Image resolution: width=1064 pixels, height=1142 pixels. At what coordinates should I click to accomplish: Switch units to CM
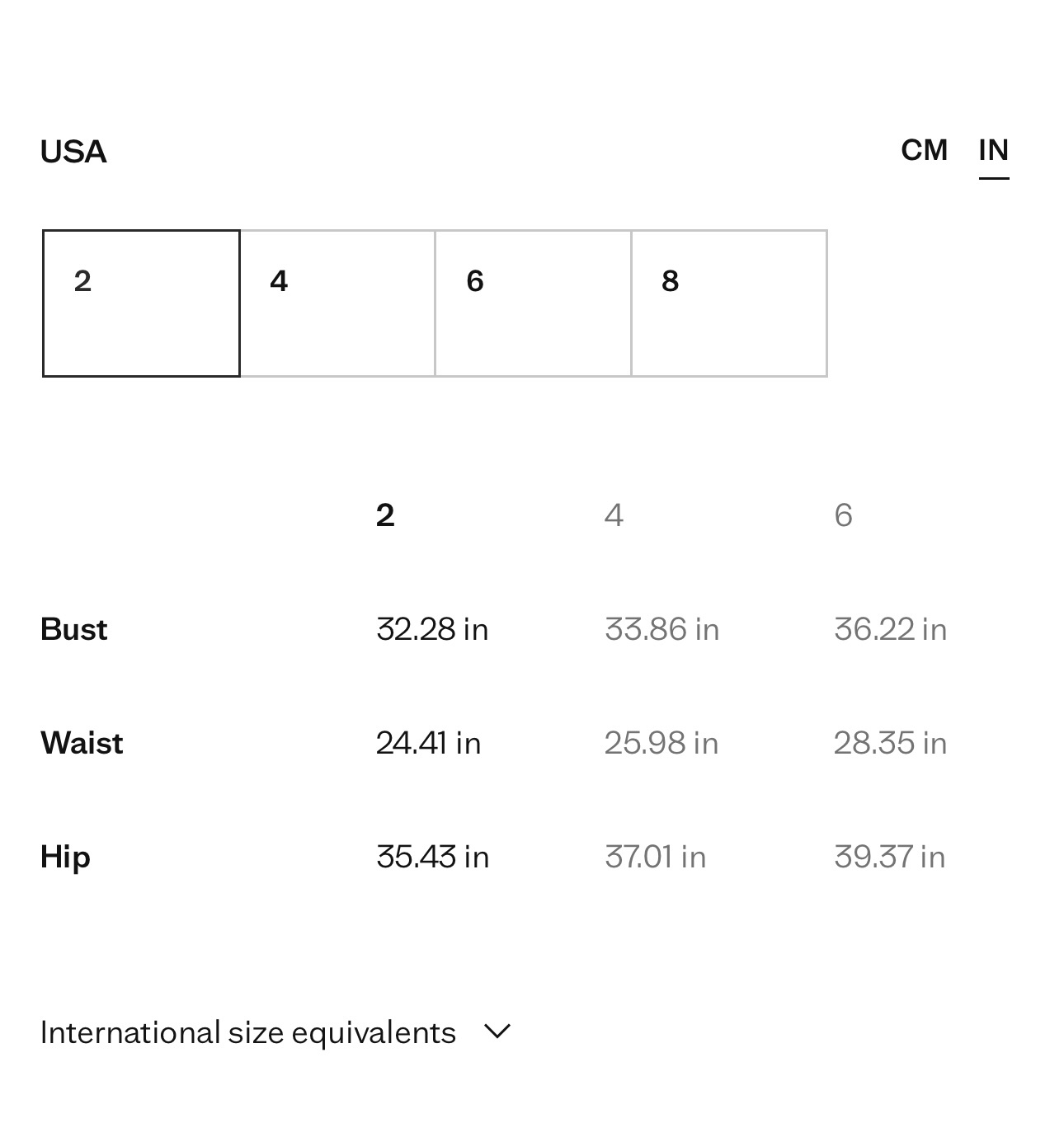click(x=924, y=150)
